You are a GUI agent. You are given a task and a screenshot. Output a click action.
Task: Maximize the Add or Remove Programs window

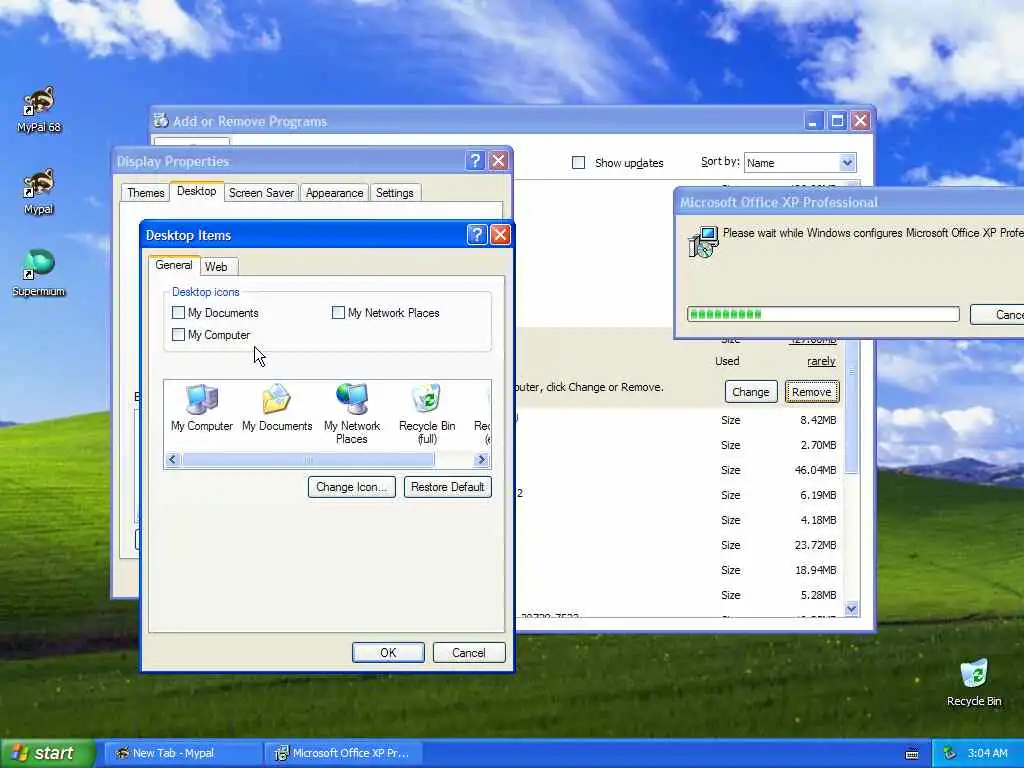point(837,121)
